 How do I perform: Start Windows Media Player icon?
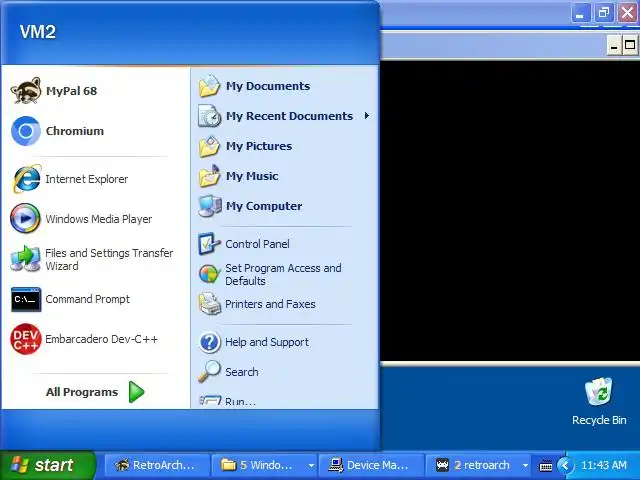[25, 218]
